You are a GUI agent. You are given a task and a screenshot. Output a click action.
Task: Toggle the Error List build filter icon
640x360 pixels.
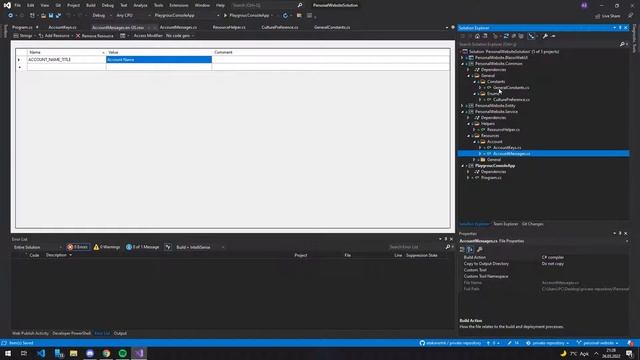tap(168, 247)
